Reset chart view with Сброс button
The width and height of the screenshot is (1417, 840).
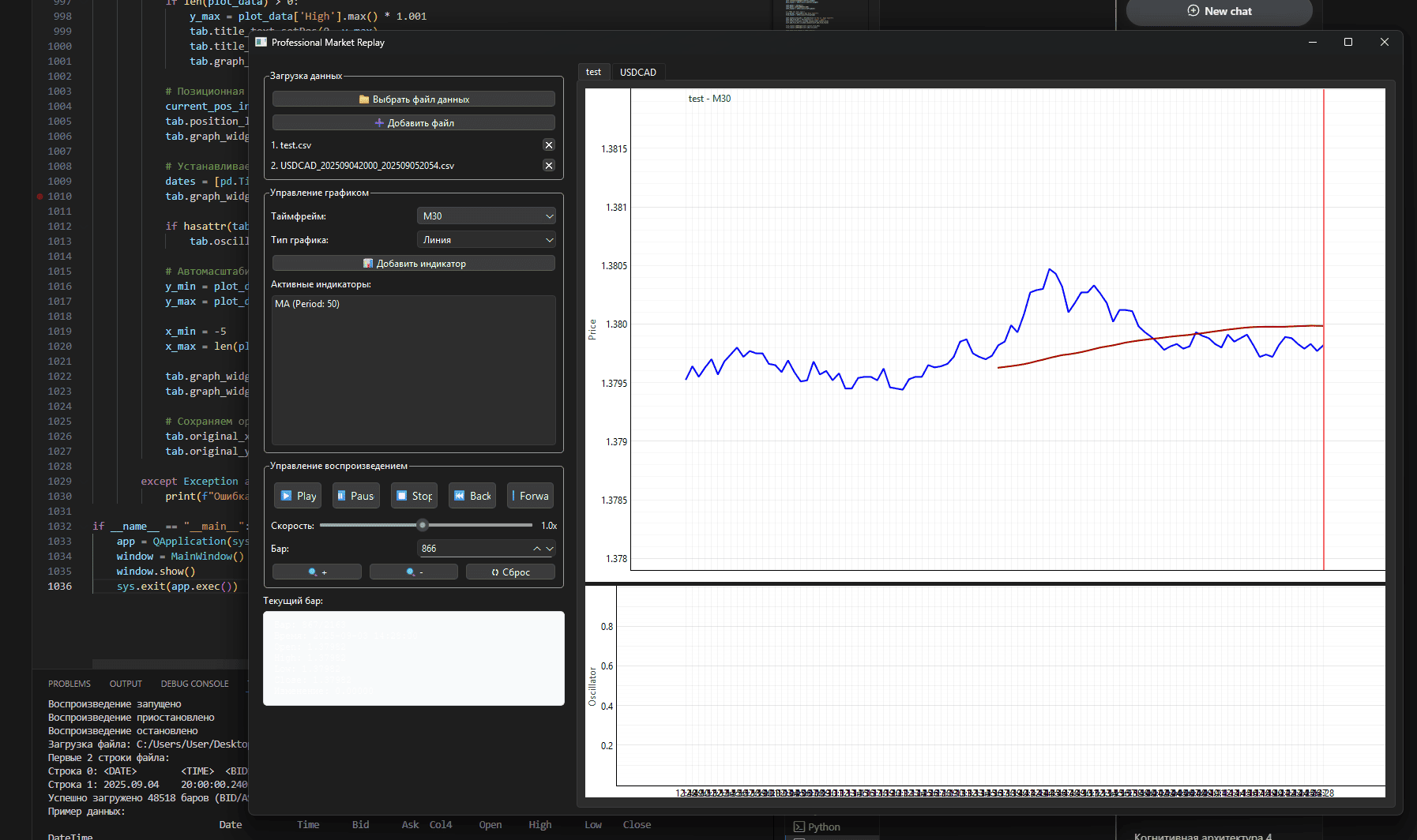point(510,572)
